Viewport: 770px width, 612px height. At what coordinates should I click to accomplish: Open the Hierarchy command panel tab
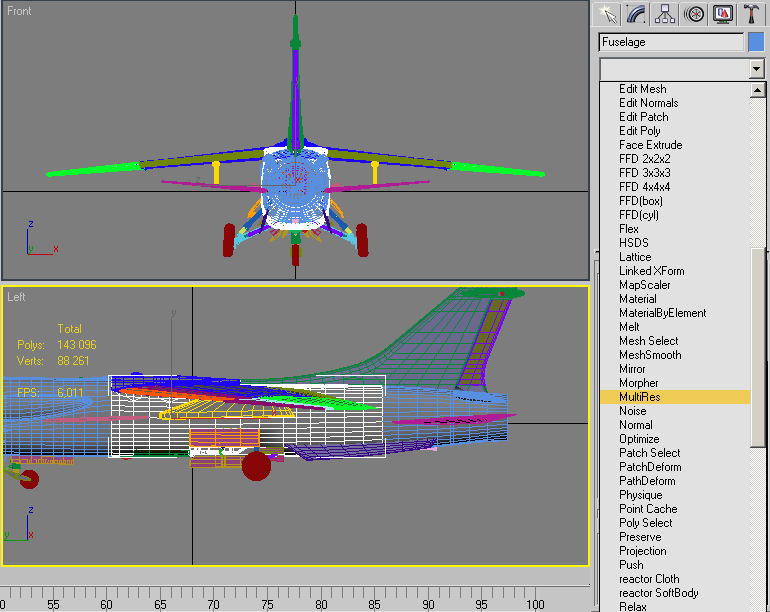tap(665, 14)
